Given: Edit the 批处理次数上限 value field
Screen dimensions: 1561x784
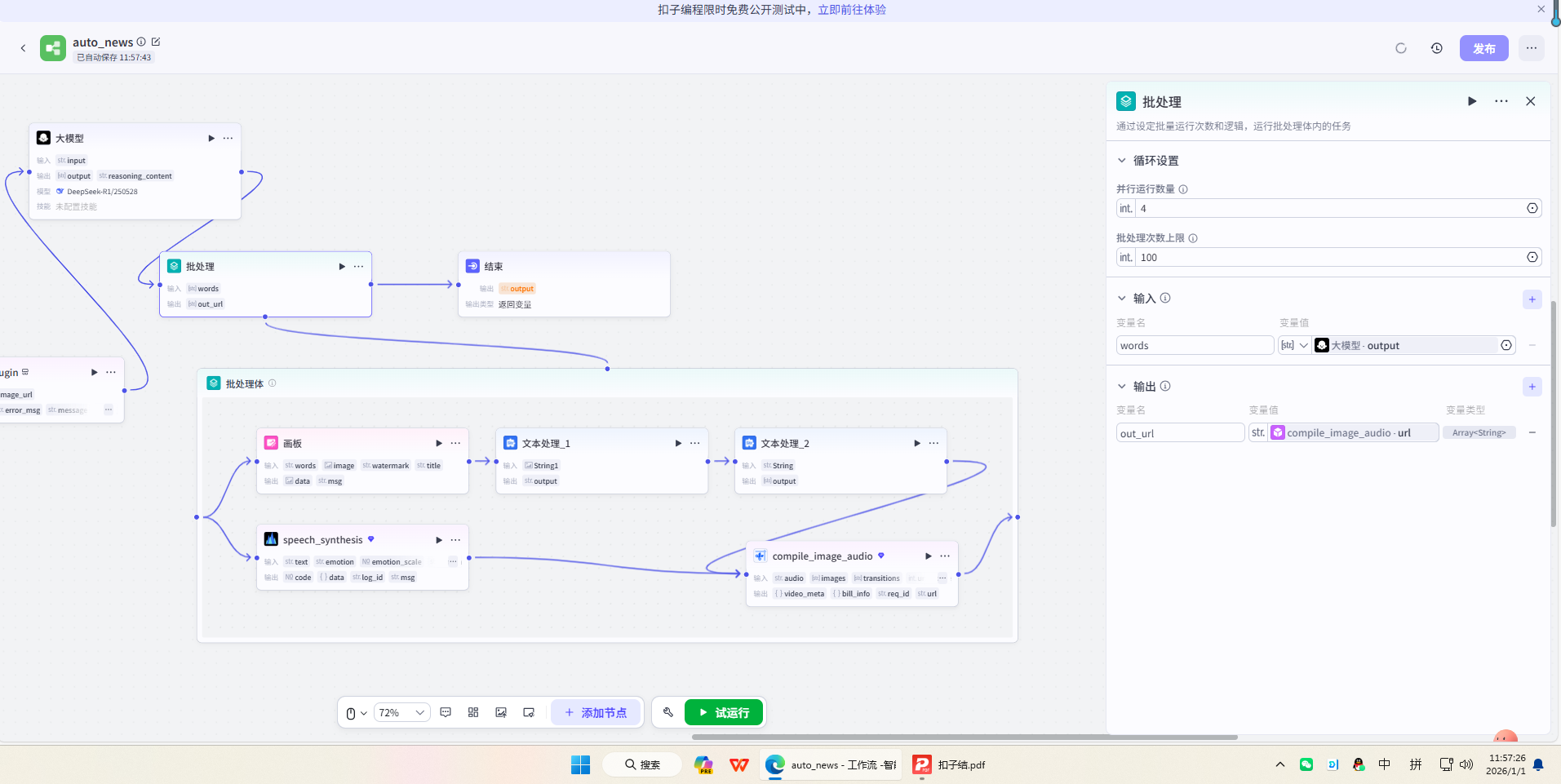Looking at the screenshot, I should click(1330, 257).
